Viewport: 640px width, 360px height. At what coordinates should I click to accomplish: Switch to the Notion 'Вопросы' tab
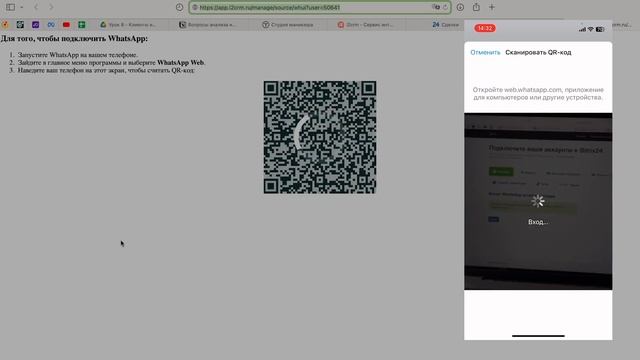tap(207, 24)
